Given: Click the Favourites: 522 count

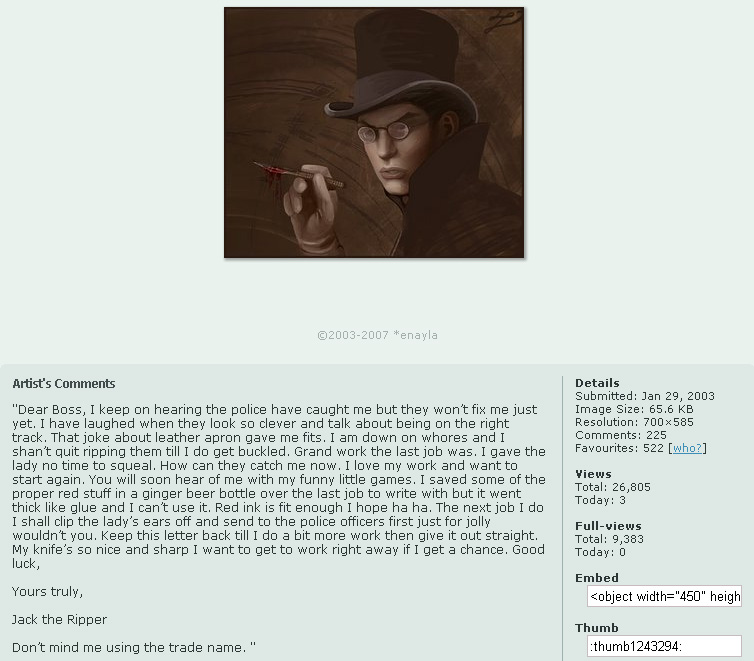Looking at the screenshot, I should 619,448.
